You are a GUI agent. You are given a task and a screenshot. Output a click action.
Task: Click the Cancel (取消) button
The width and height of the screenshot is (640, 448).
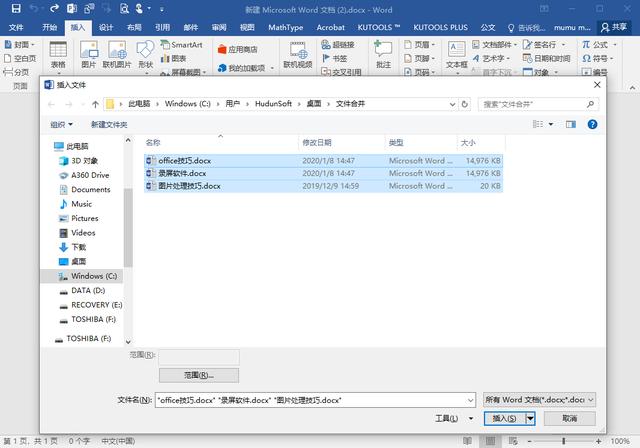coord(569,419)
